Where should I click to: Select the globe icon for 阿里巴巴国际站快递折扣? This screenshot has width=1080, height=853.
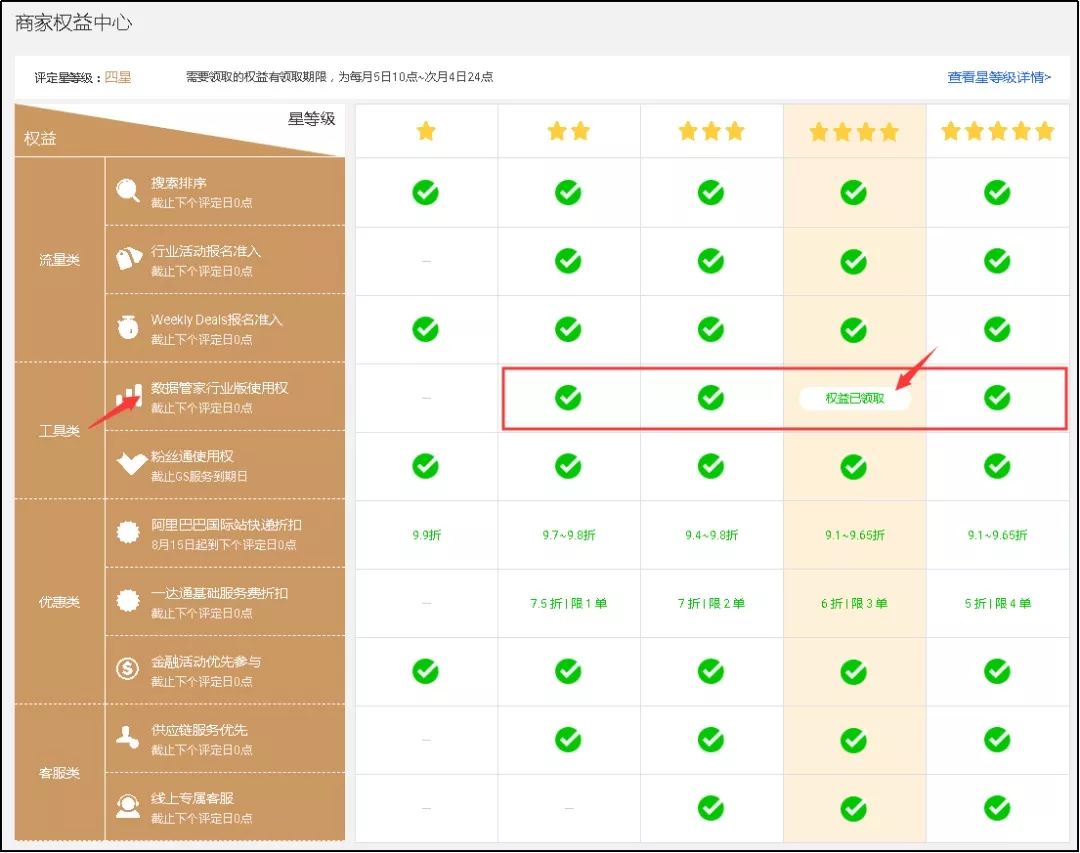click(x=126, y=533)
